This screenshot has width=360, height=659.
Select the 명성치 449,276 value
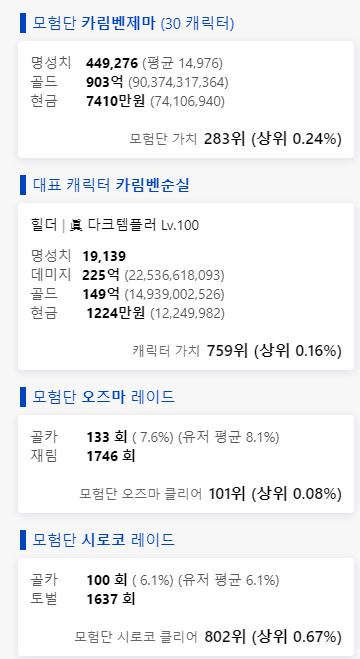[112, 63]
